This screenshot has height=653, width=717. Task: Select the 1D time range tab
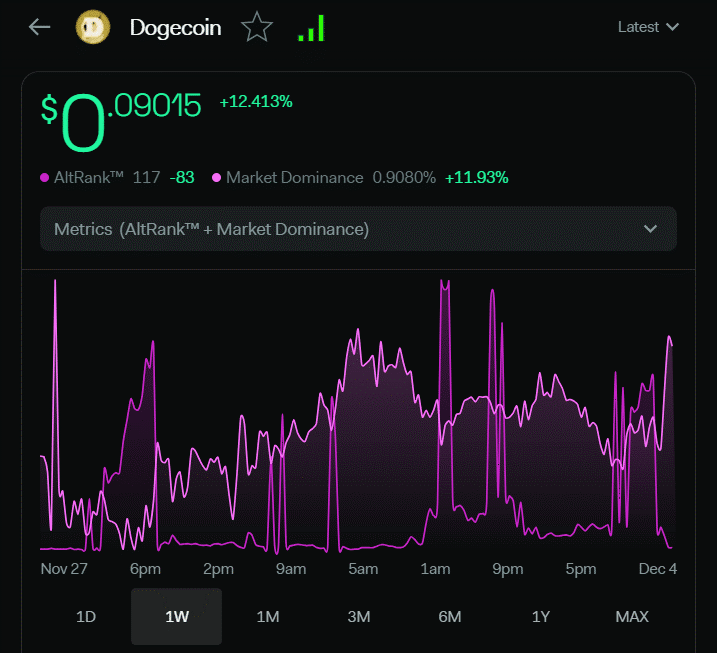(x=86, y=616)
